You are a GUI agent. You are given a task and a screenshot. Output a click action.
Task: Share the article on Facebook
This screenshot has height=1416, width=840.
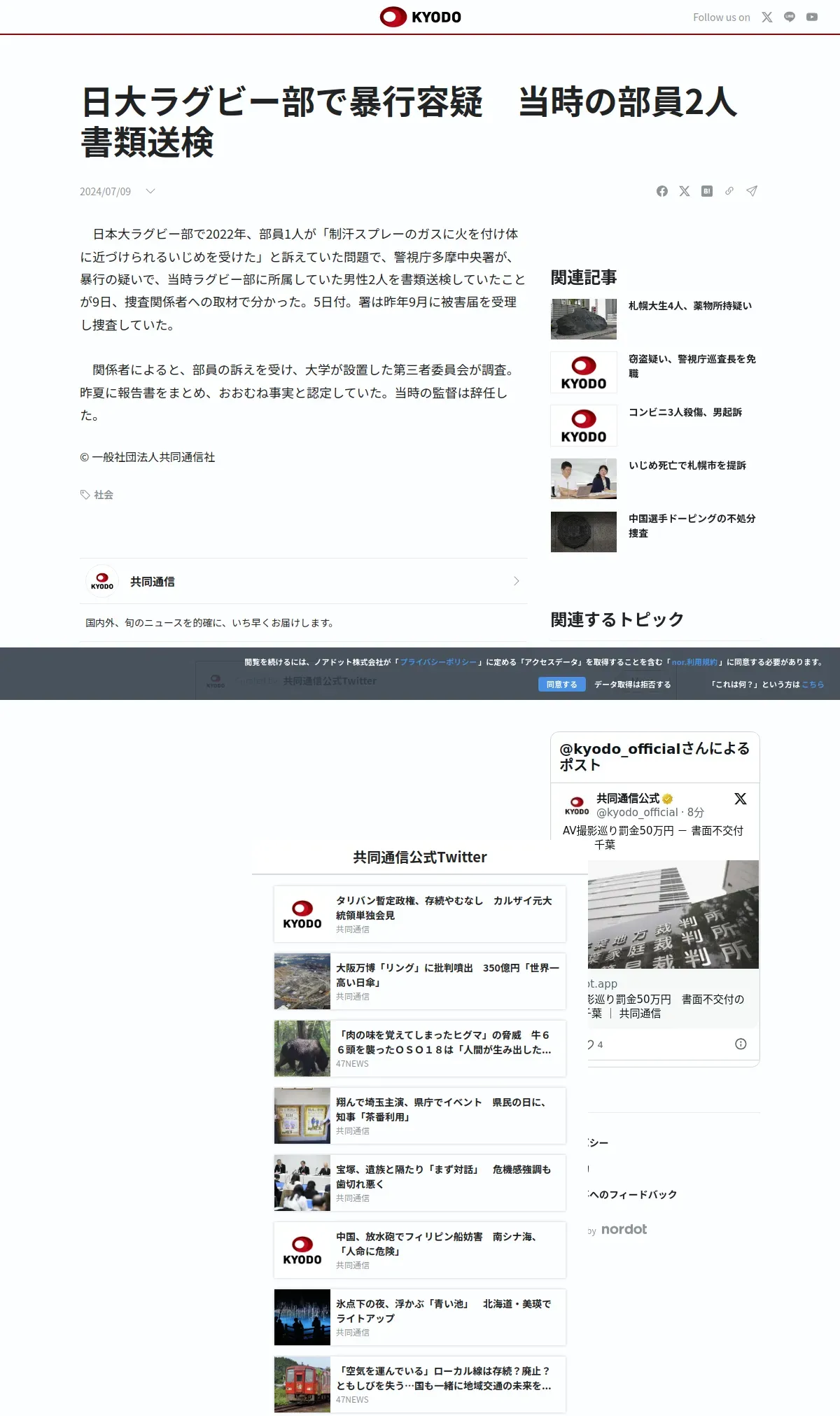coord(662,191)
